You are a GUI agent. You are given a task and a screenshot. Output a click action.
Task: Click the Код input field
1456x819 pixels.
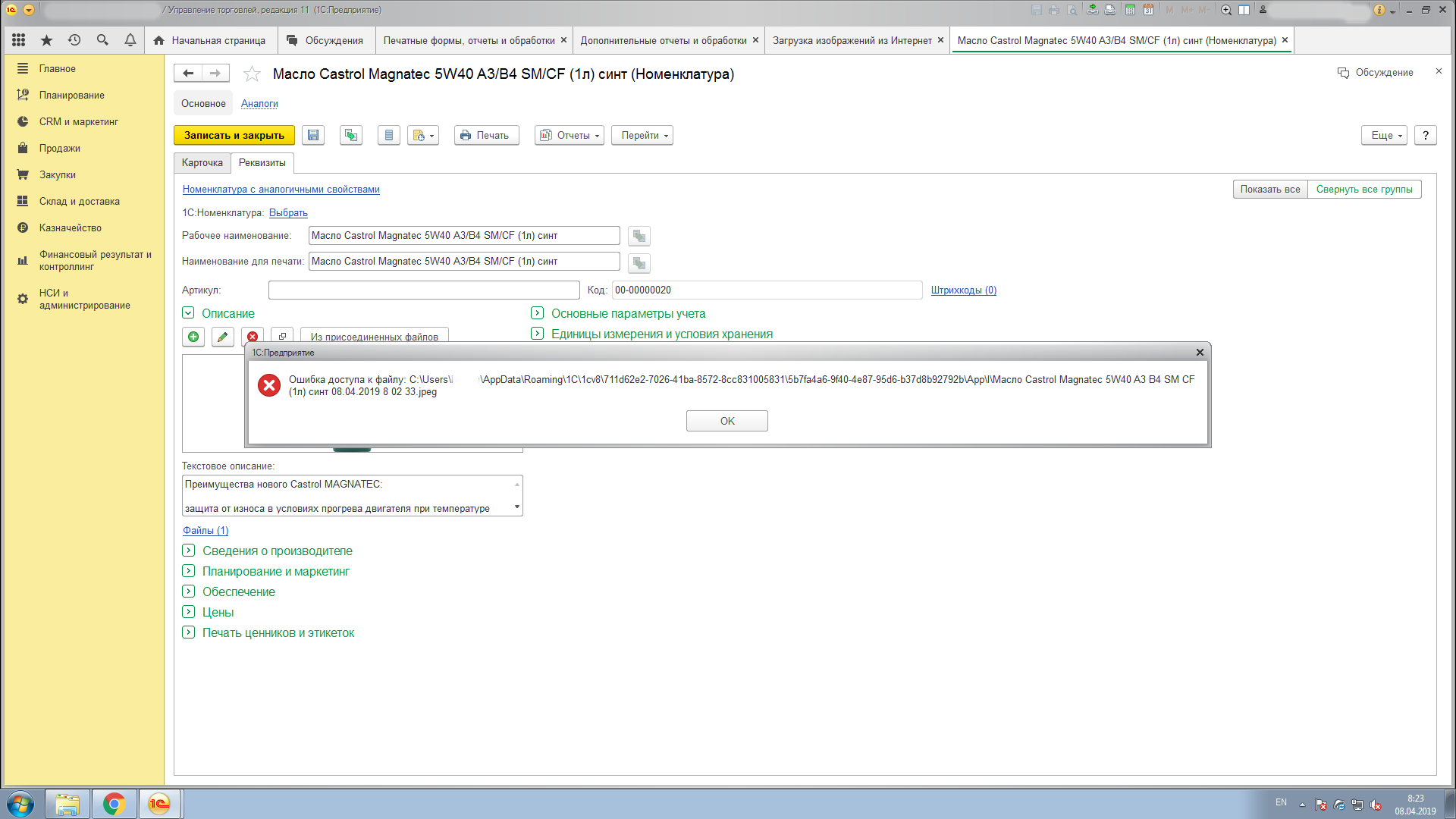point(767,290)
